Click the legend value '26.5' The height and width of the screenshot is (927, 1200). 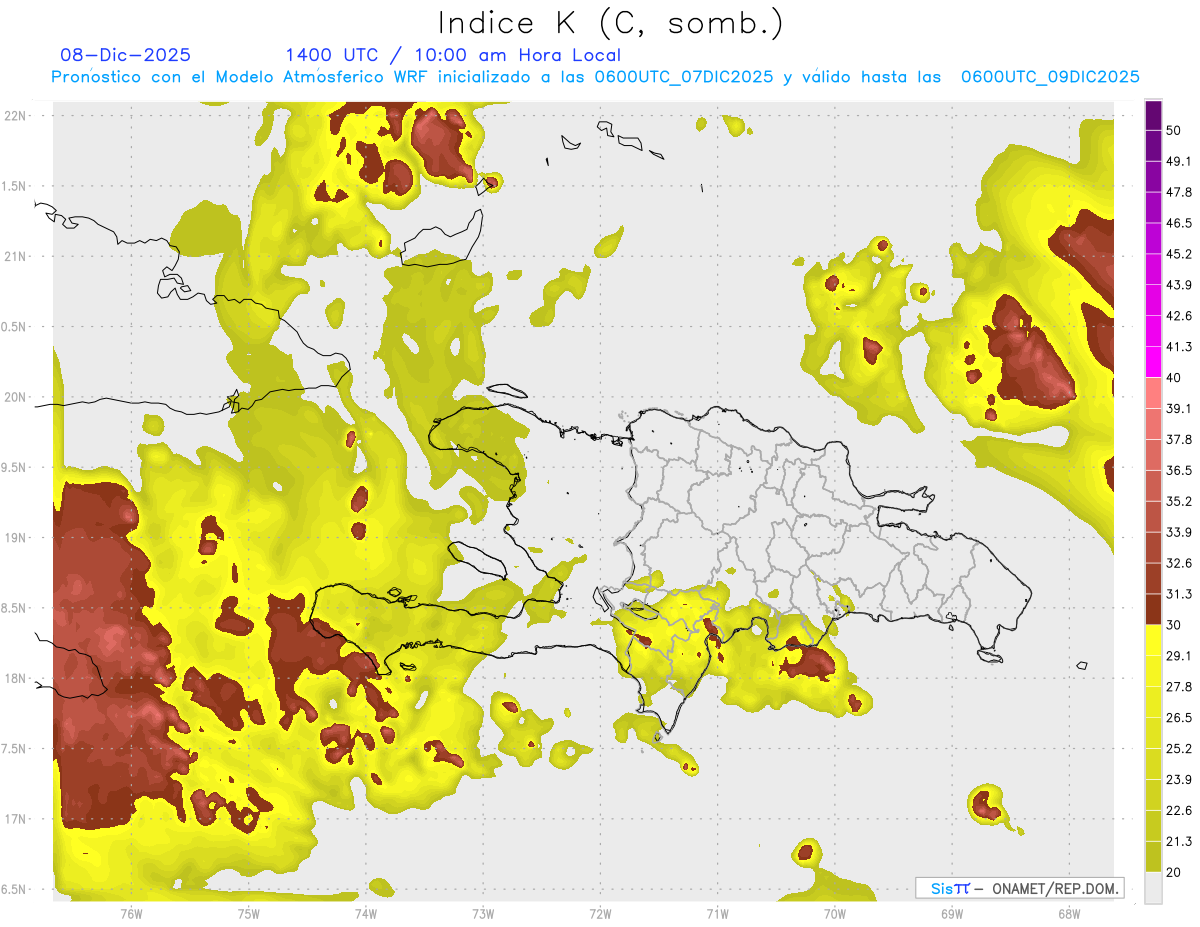[1179, 718]
